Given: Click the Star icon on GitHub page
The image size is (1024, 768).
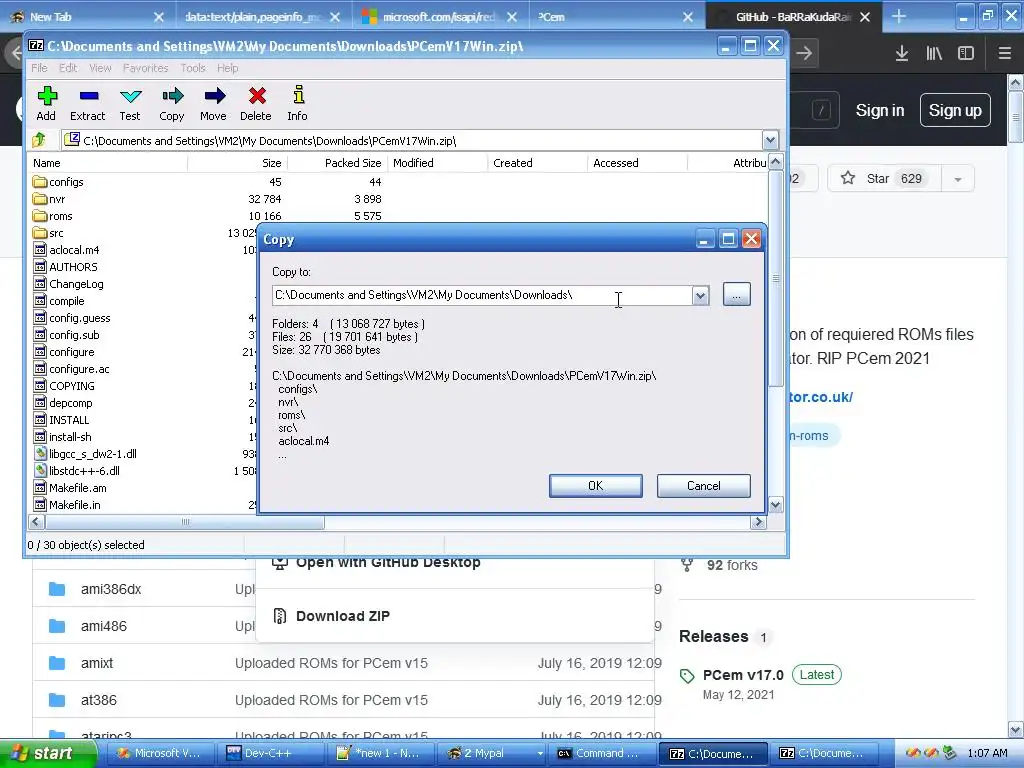Looking at the screenshot, I should (848, 178).
